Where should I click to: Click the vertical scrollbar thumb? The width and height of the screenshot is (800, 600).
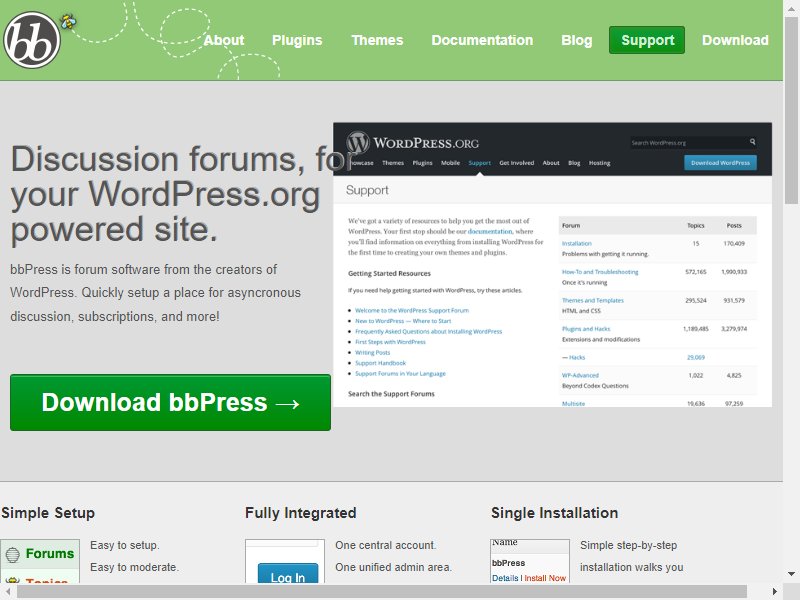click(x=791, y=110)
